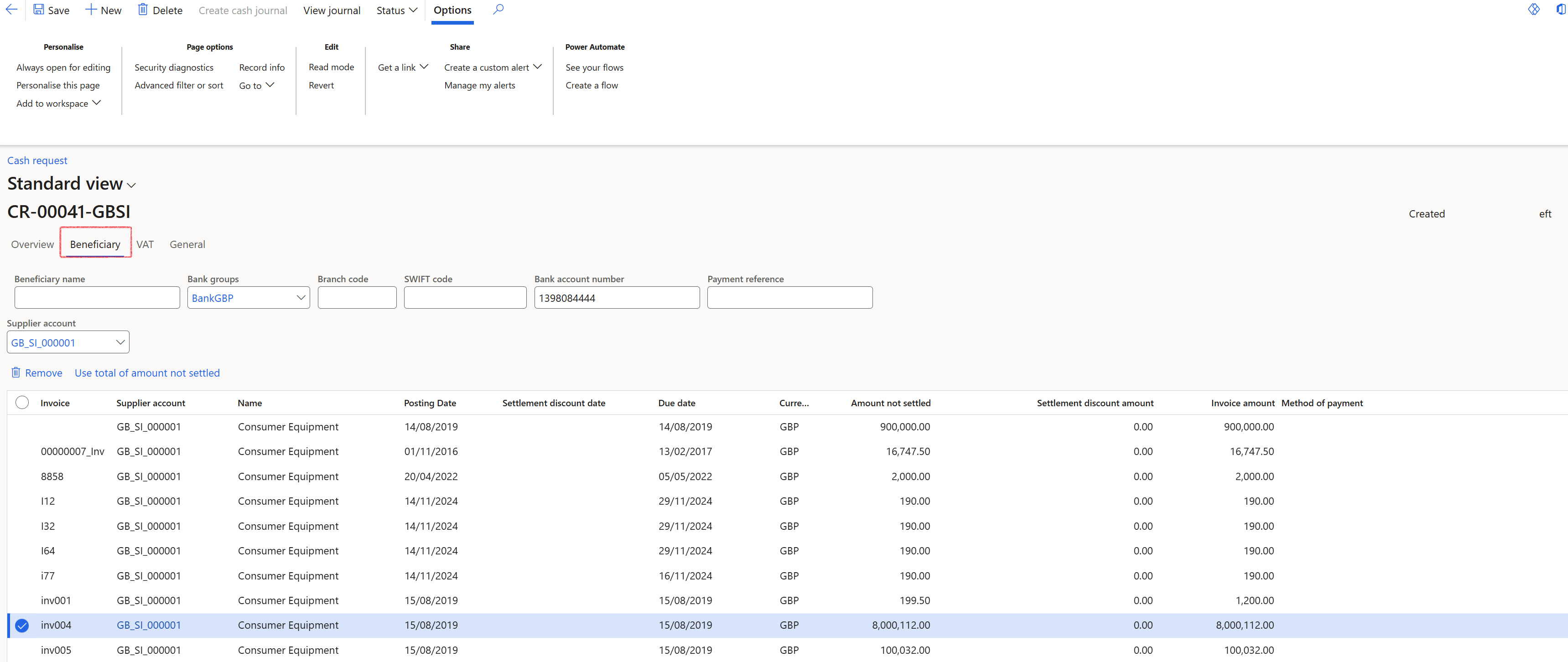1568x662 pixels.
Task: Select the inv005 invoice cell
Action: pos(55,650)
